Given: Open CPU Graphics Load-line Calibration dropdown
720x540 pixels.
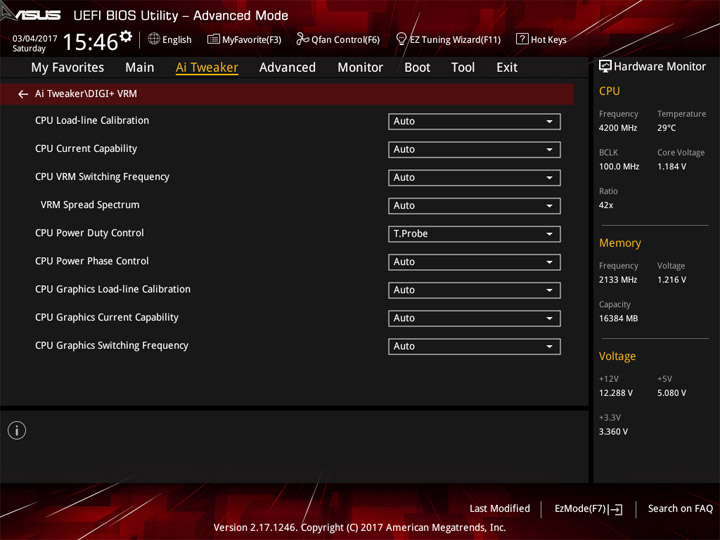Looking at the screenshot, I should pos(474,290).
